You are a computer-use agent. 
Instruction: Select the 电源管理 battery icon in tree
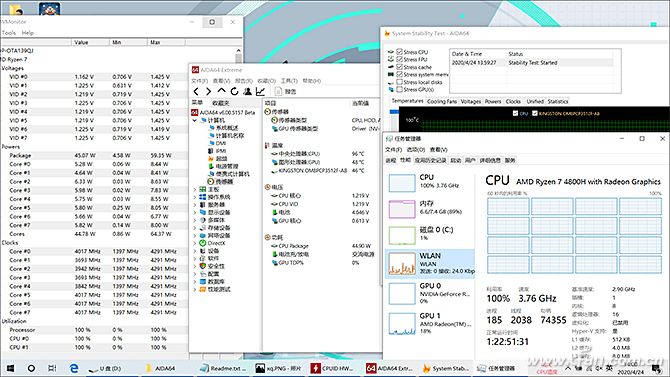click(211, 166)
